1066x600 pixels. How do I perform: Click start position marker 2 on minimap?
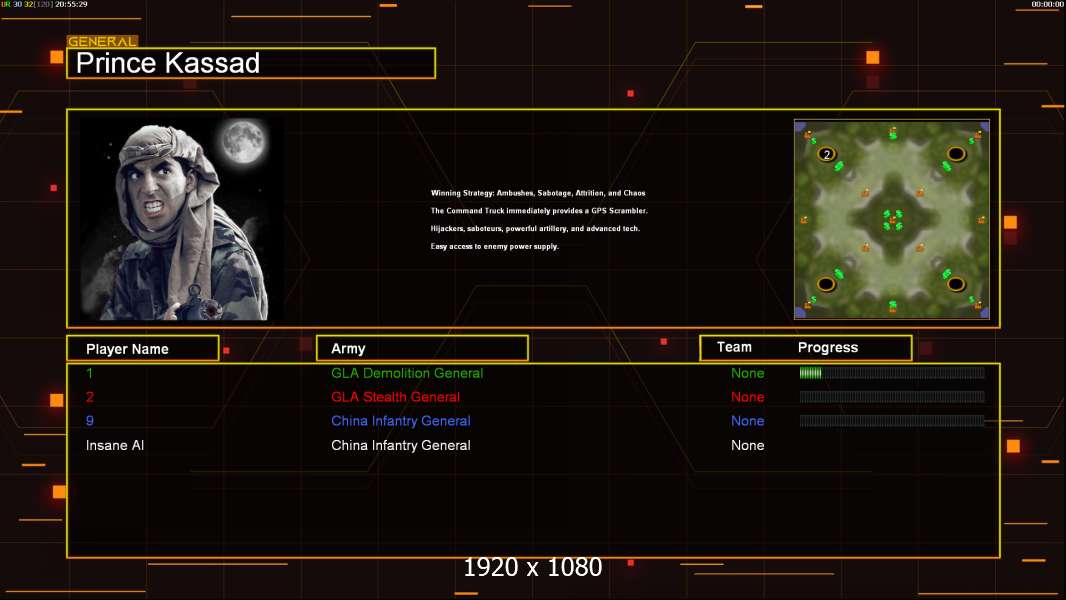coord(827,154)
